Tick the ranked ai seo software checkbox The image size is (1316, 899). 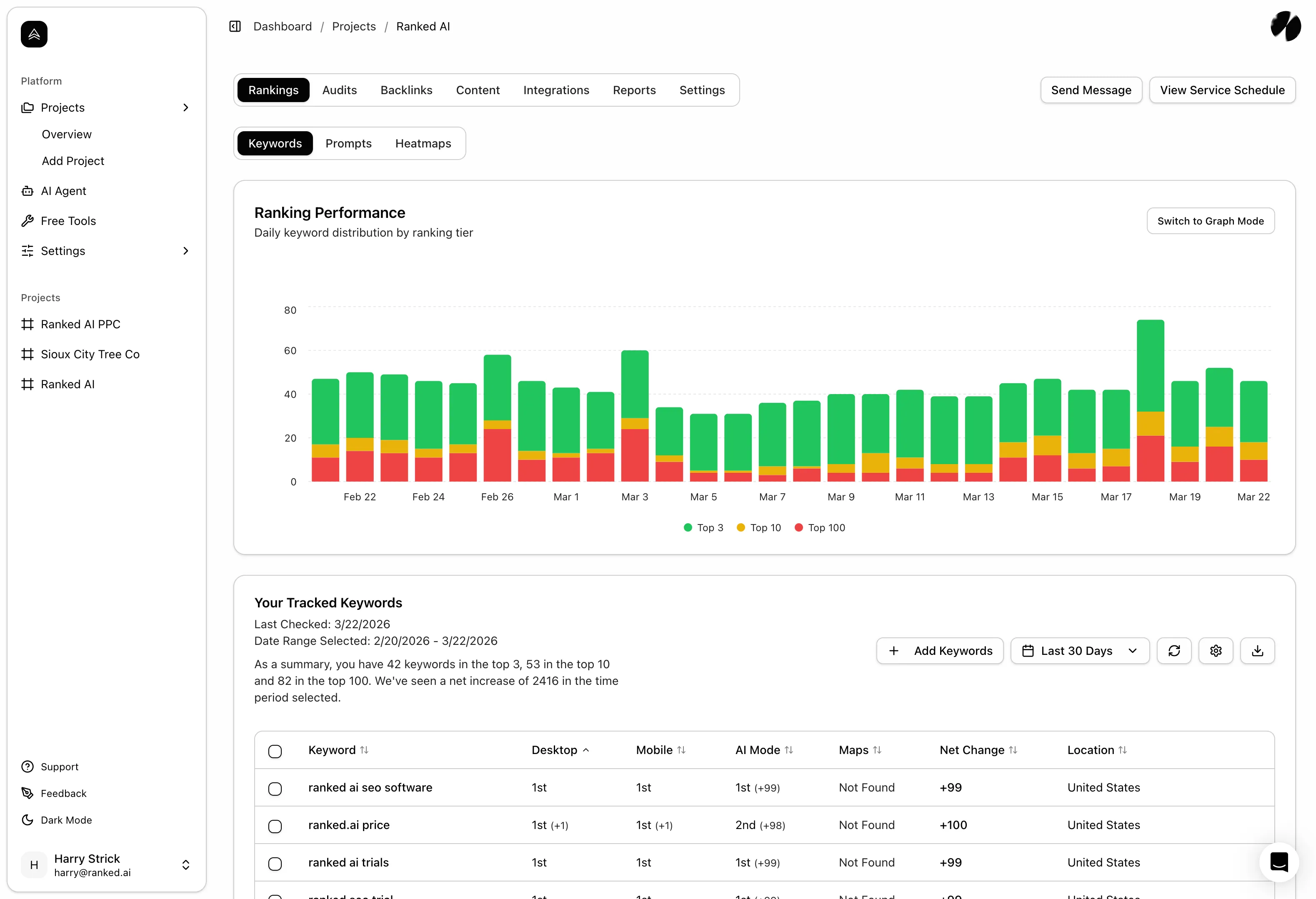(275, 789)
